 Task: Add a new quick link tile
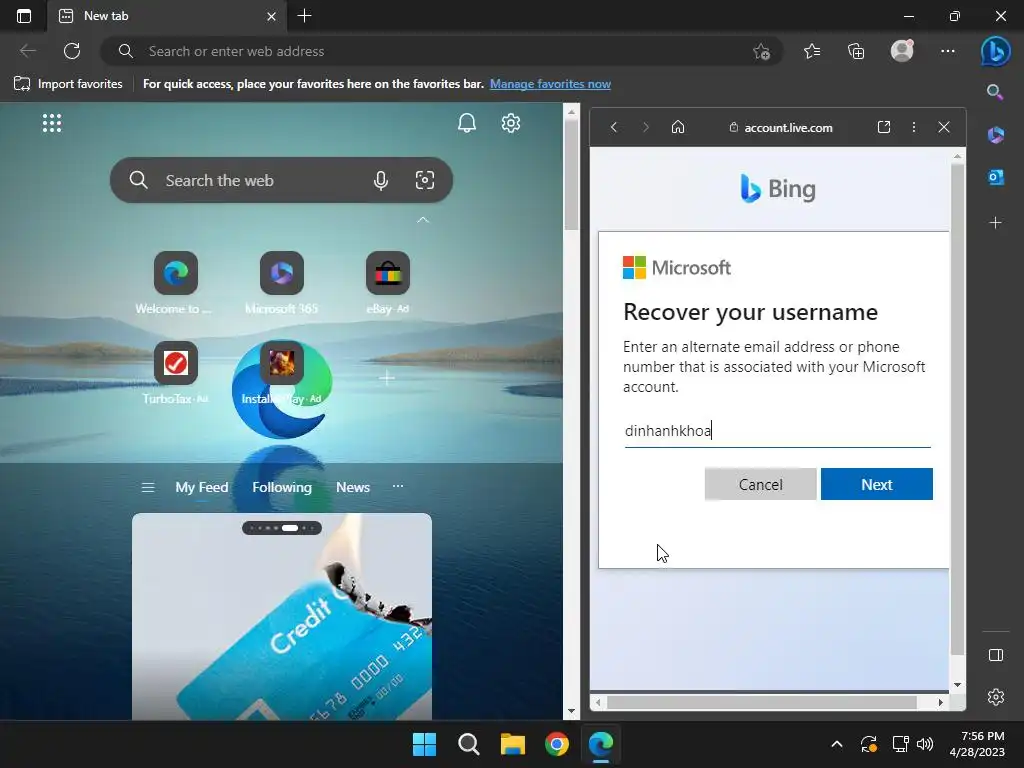pos(387,377)
